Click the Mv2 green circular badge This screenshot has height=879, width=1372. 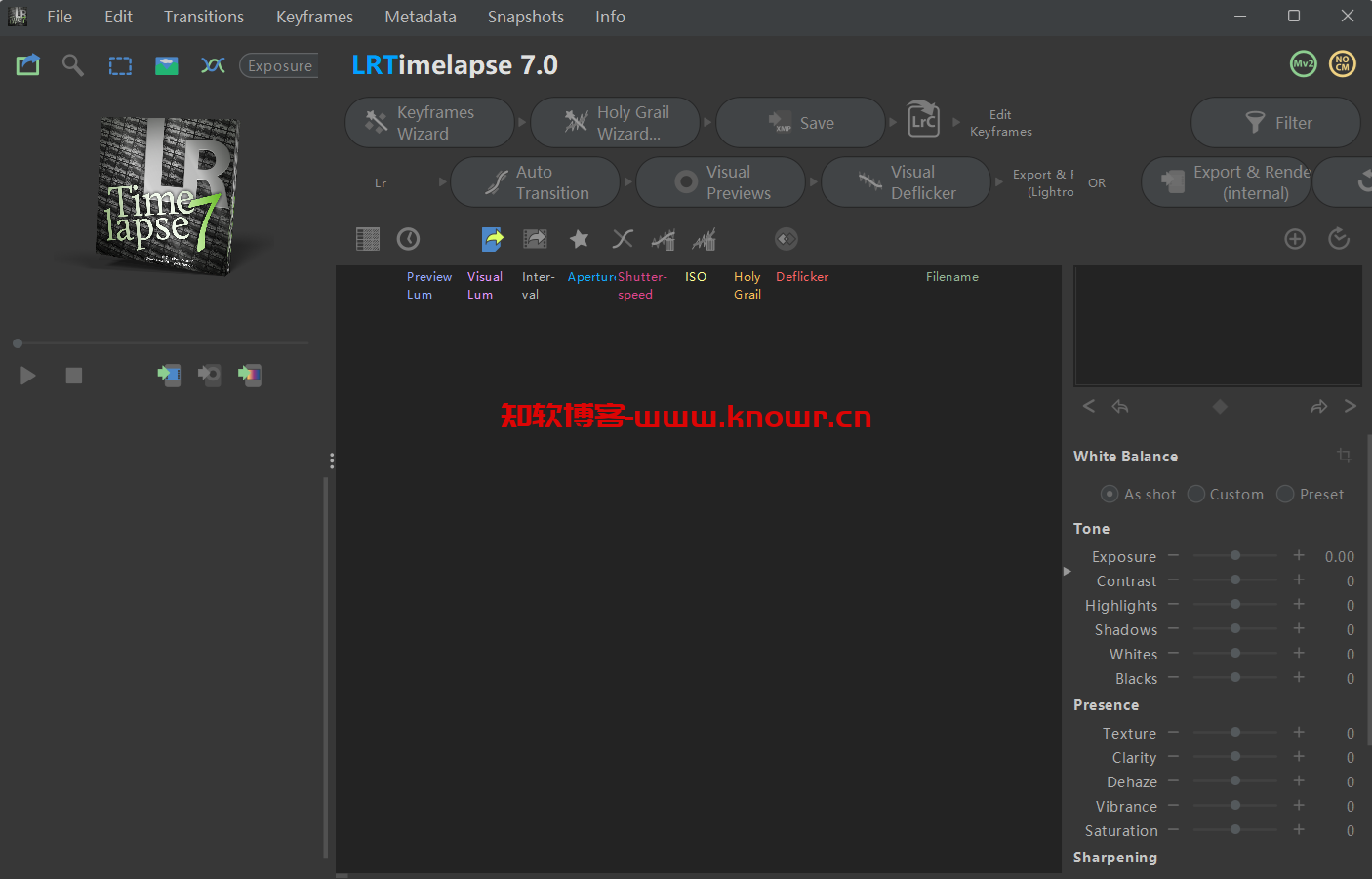pyautogui.click(x=1304, y=64)
